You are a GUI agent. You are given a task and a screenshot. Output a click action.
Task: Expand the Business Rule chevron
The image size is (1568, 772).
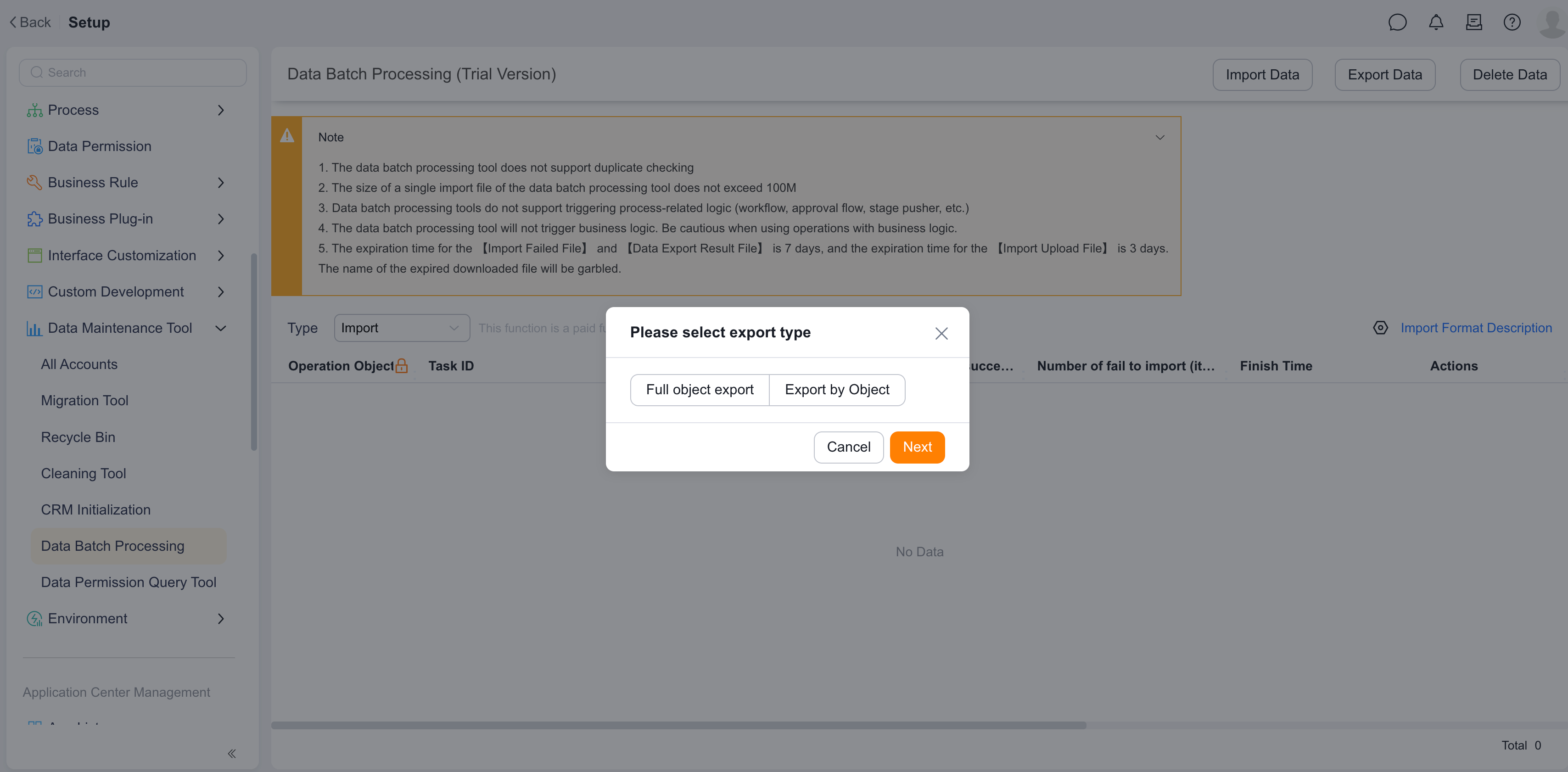point(221,183)
